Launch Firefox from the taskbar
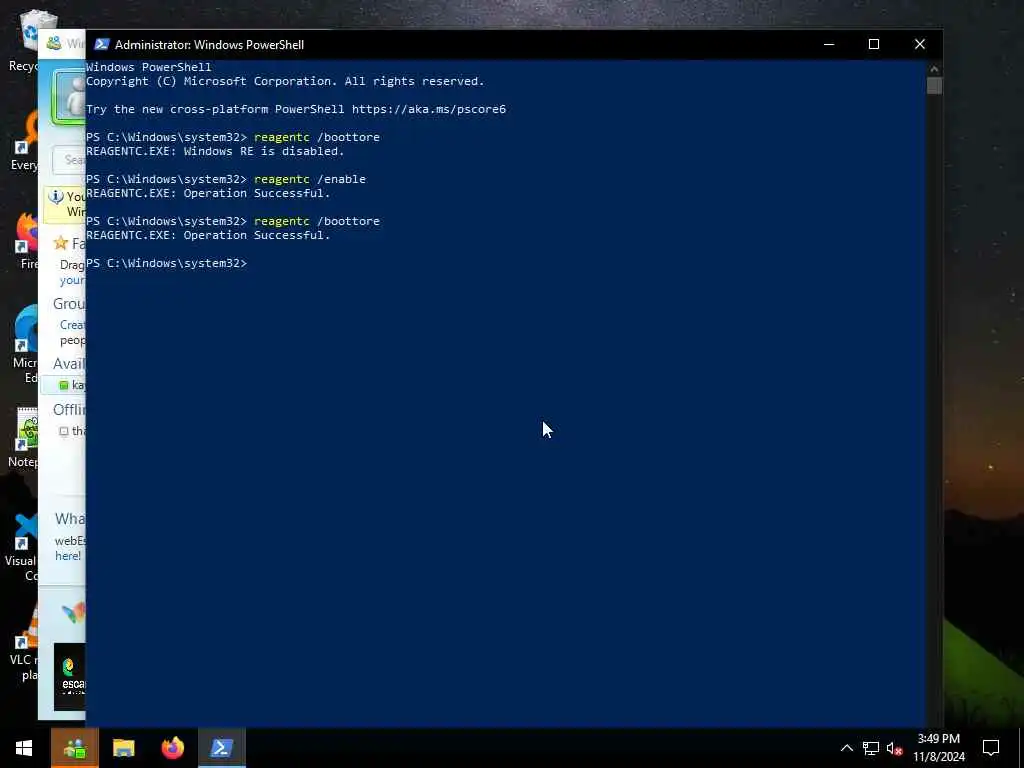This screenshot has height=768, width=1024. click(172, 748)
